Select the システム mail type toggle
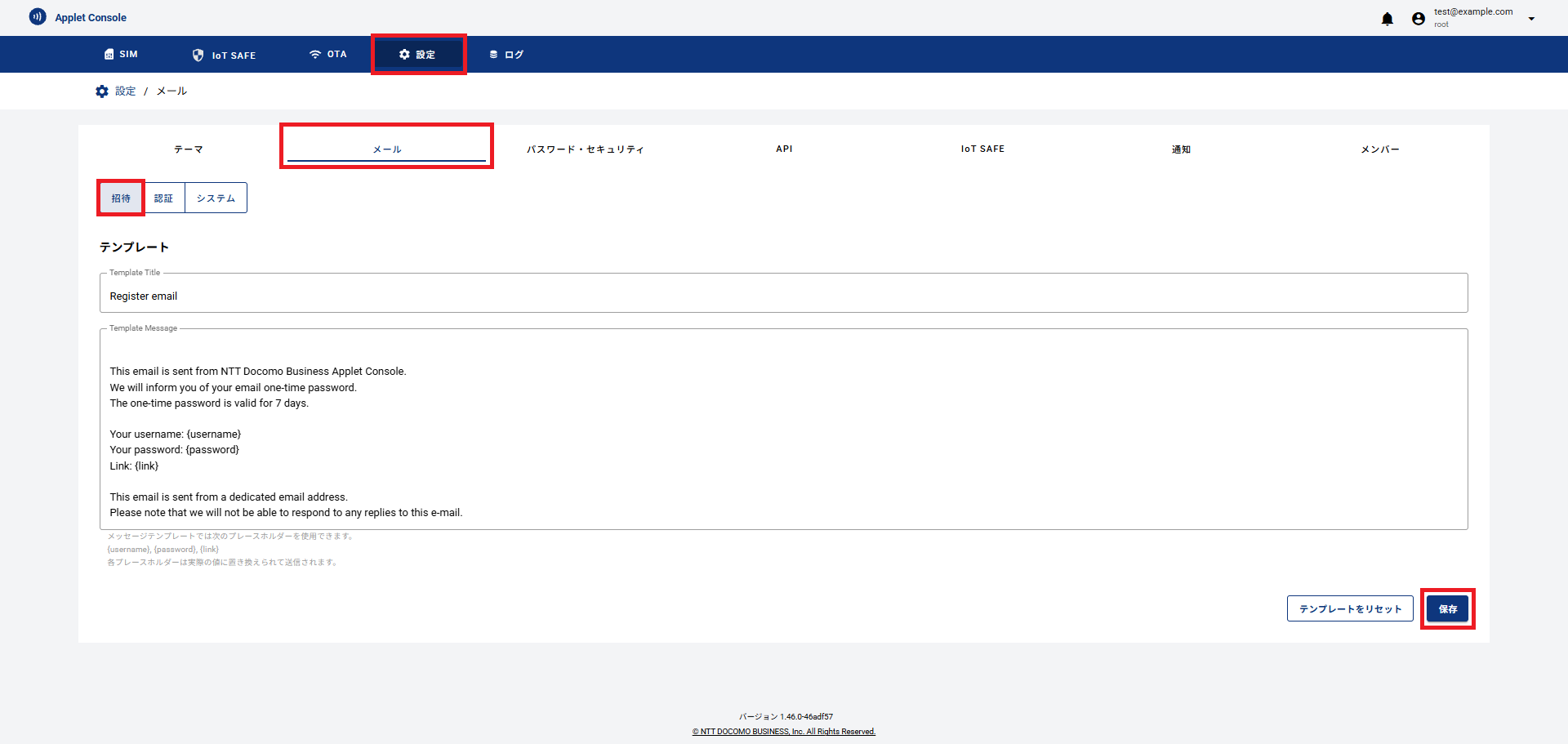 click(x=216, y=198)
